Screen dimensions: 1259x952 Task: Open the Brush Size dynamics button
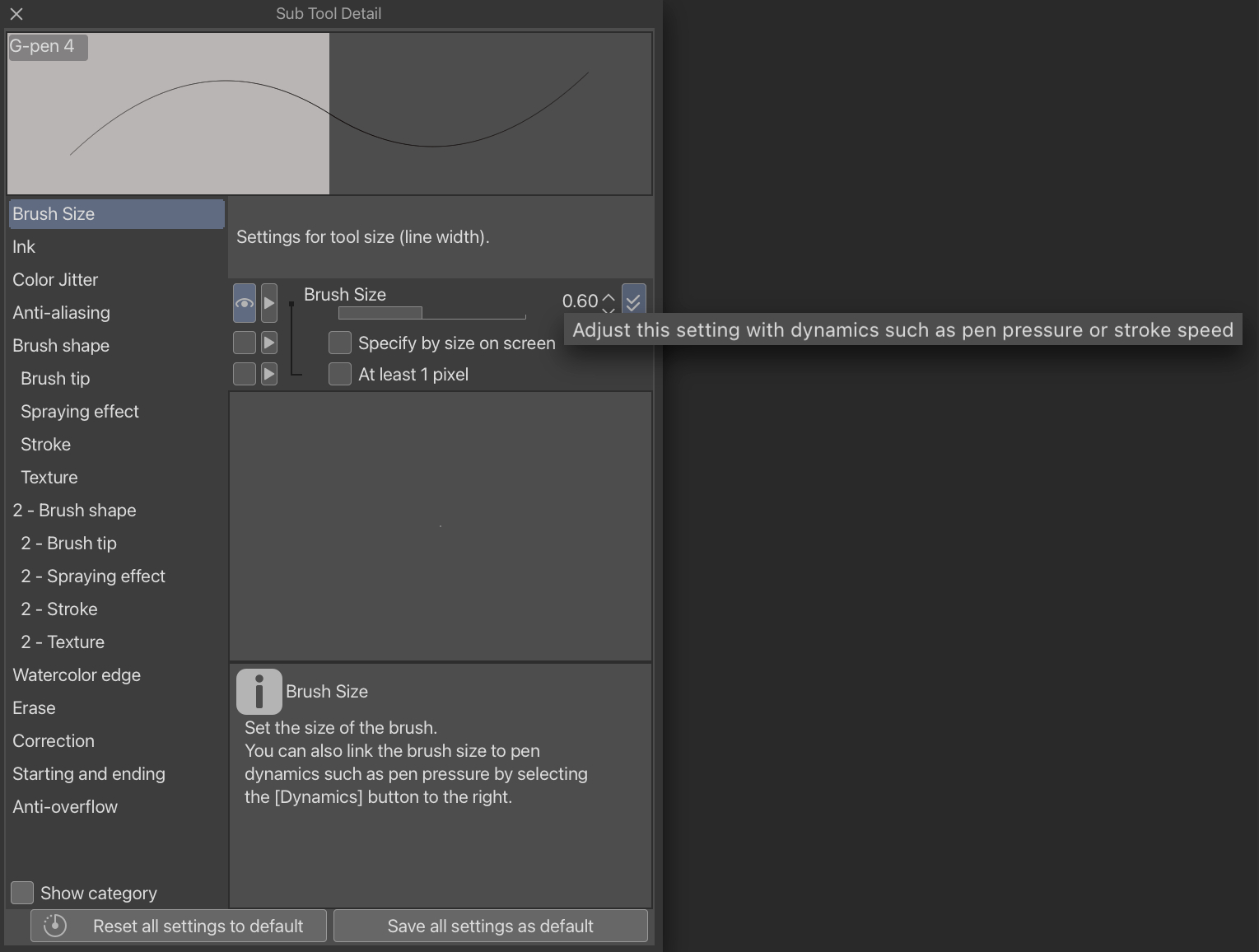(633, 301)
